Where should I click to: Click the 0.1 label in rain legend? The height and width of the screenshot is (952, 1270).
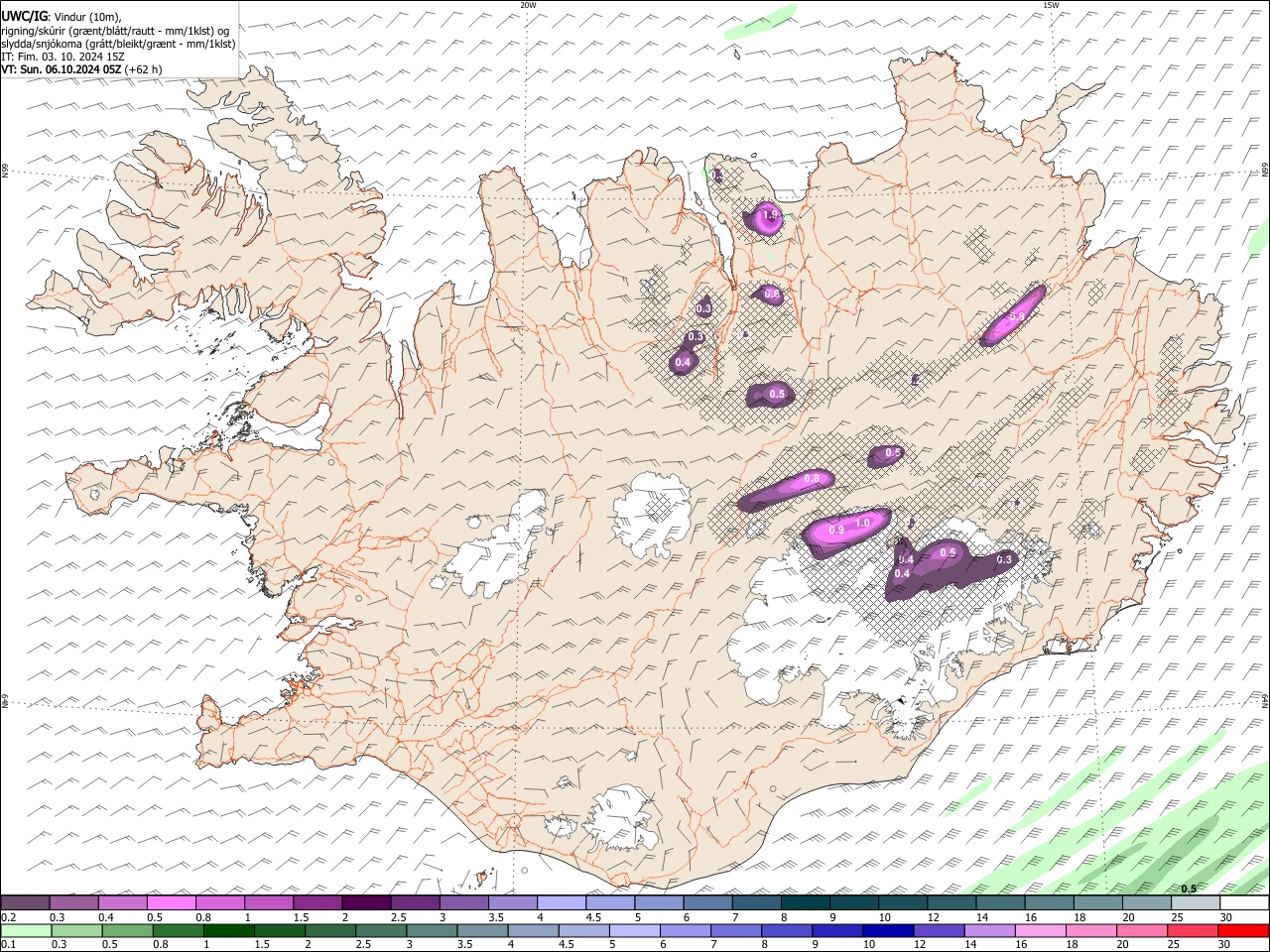pos(8,945)
